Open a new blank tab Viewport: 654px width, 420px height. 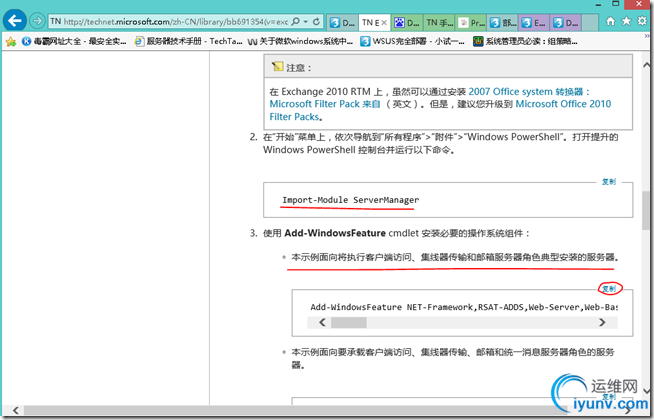590,23
